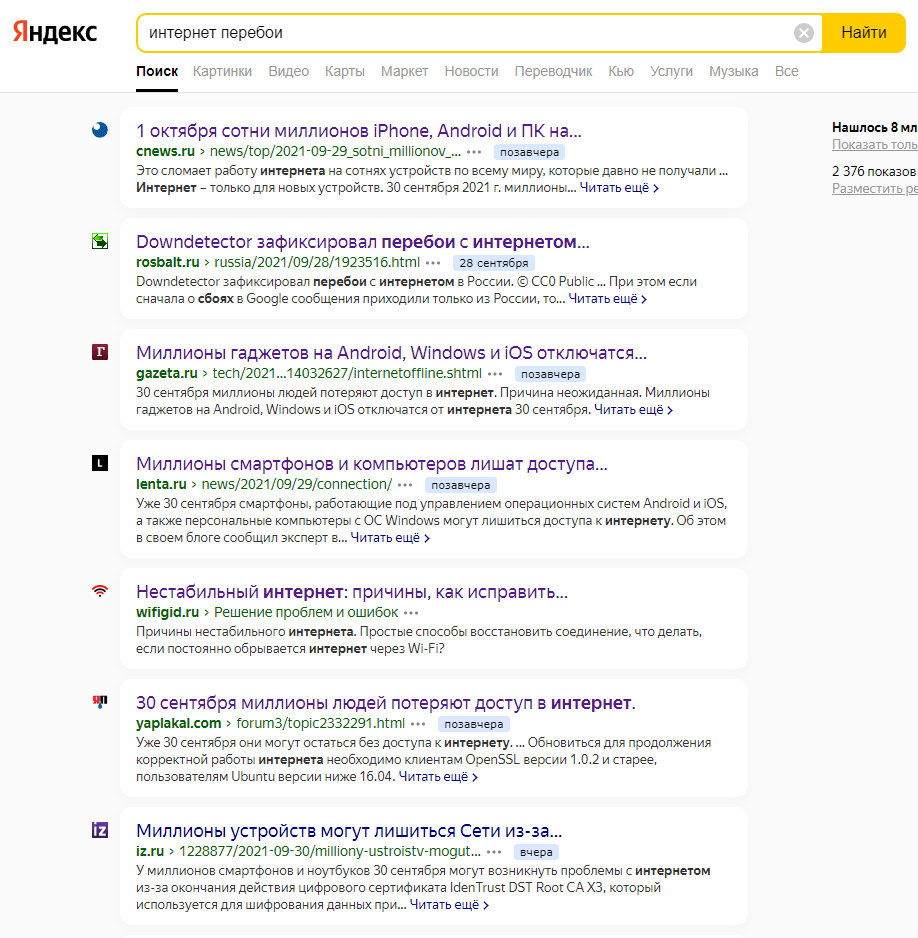Click the 'Разместить ре…' link in sidebar

point(874,189)
